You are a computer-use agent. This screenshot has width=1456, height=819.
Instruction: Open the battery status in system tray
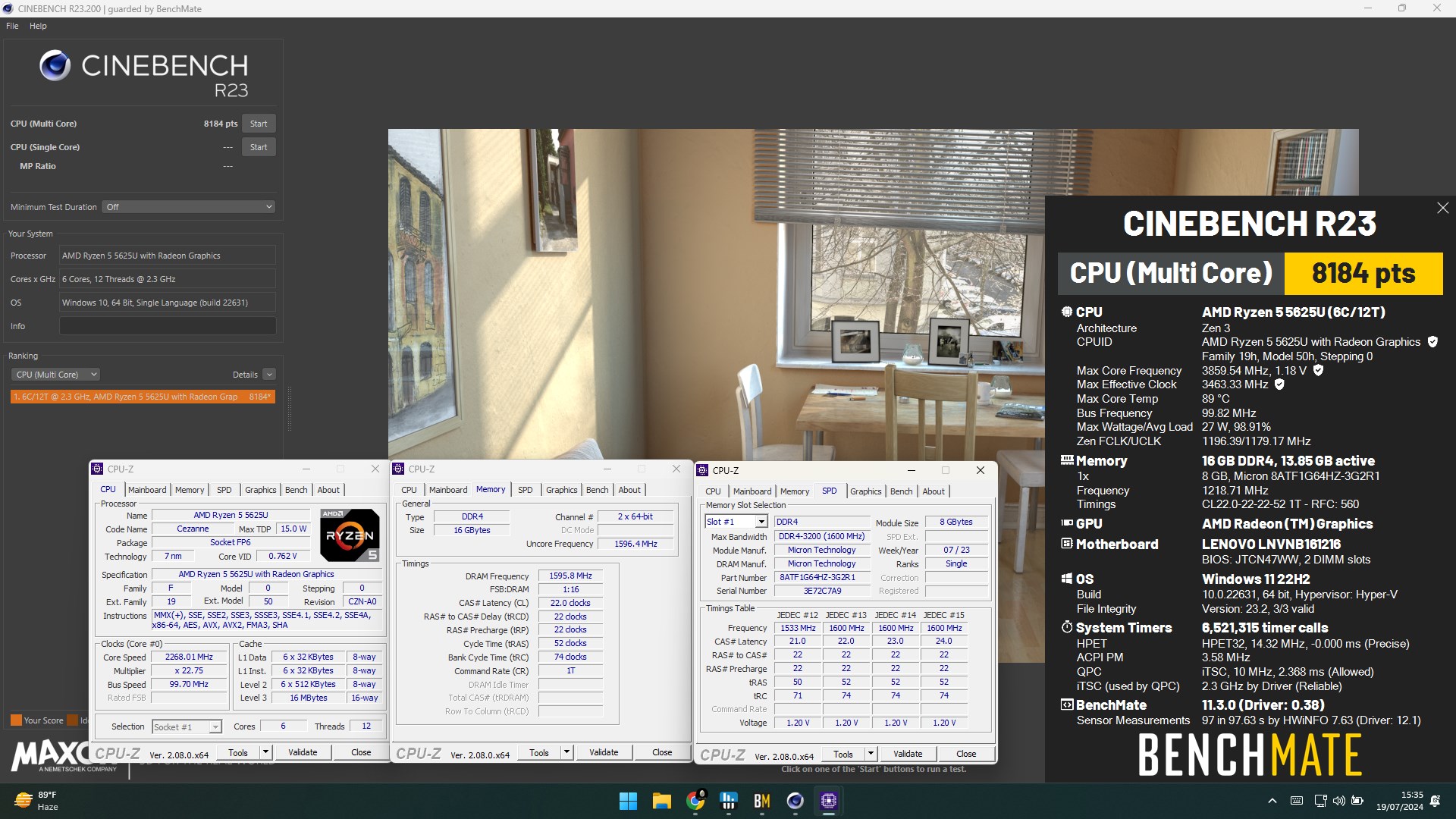point(1357,801)
